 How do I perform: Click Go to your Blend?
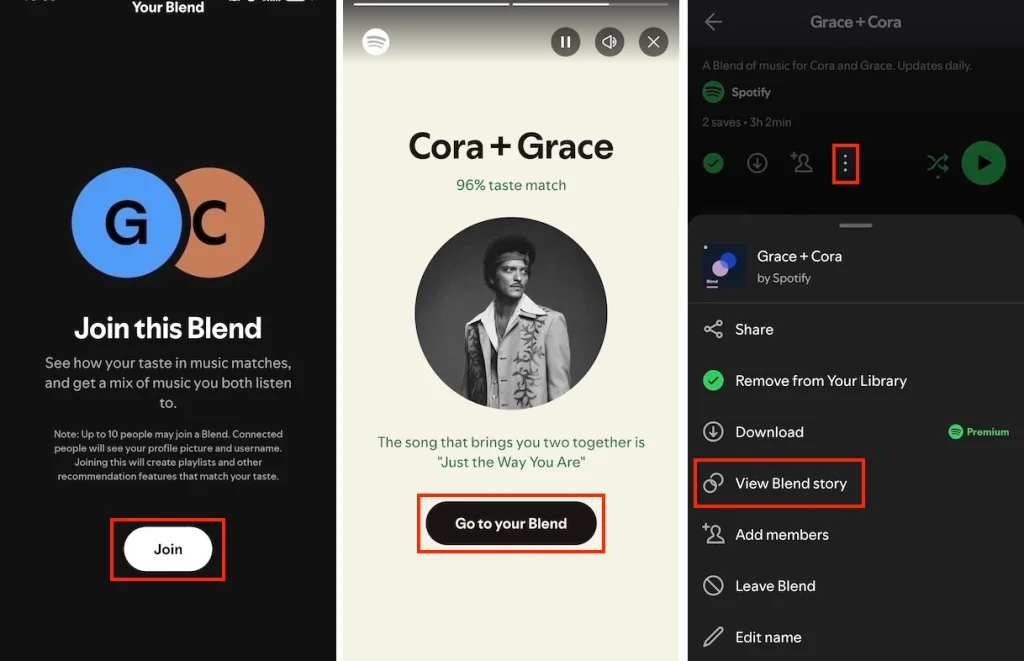tap(511, 523)
